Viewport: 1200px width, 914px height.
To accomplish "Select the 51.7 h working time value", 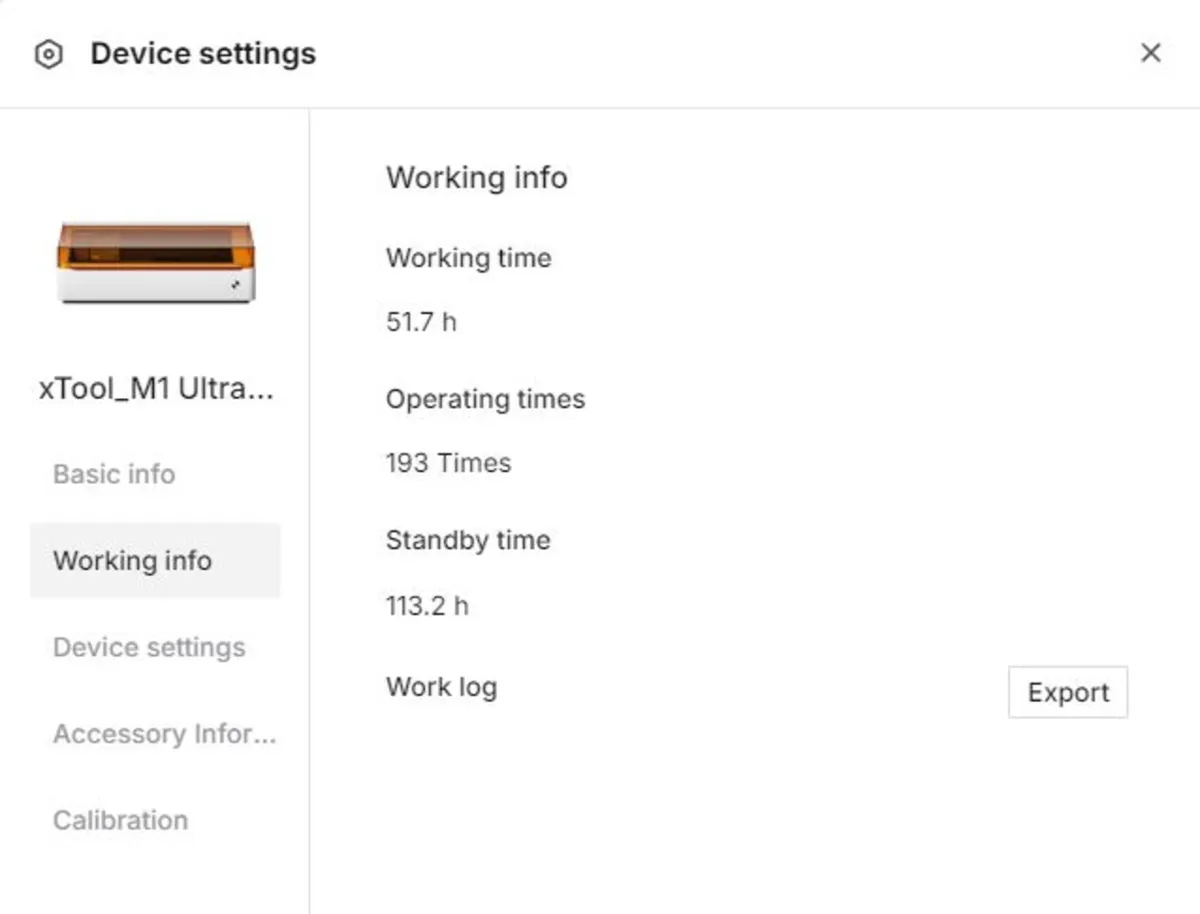I will 421,322.
